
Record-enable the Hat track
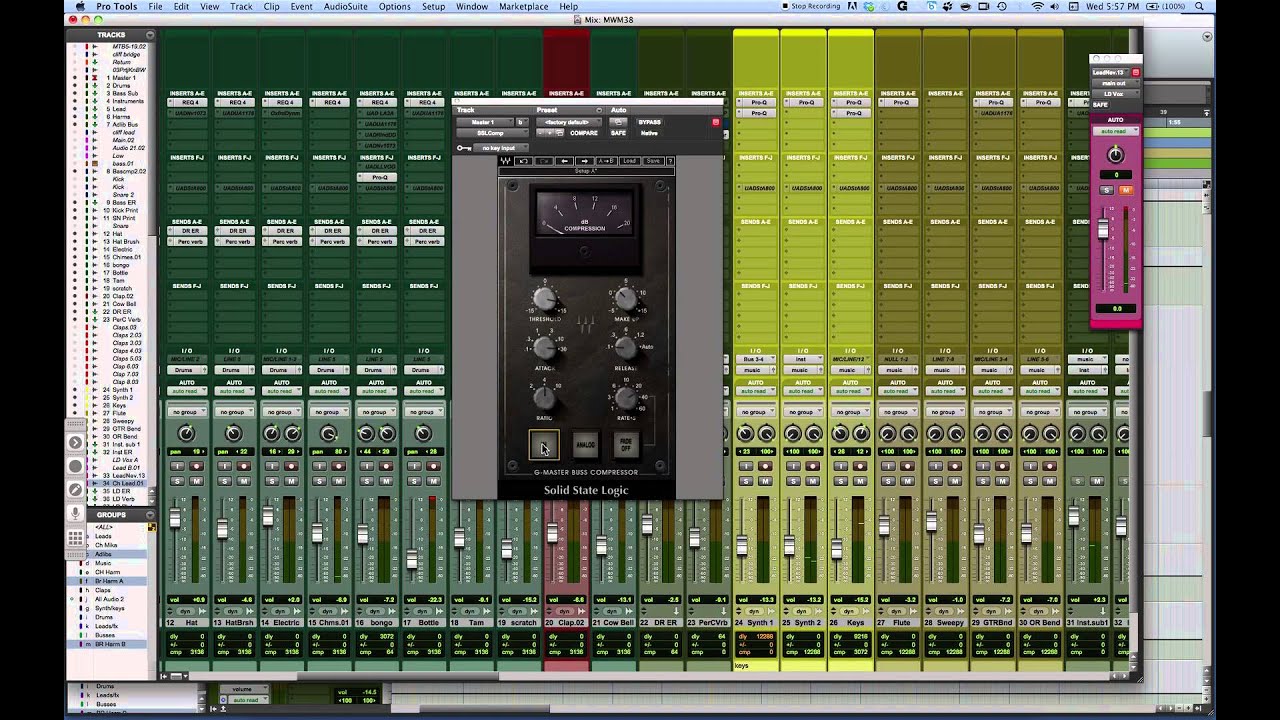[x=197, y=466]
